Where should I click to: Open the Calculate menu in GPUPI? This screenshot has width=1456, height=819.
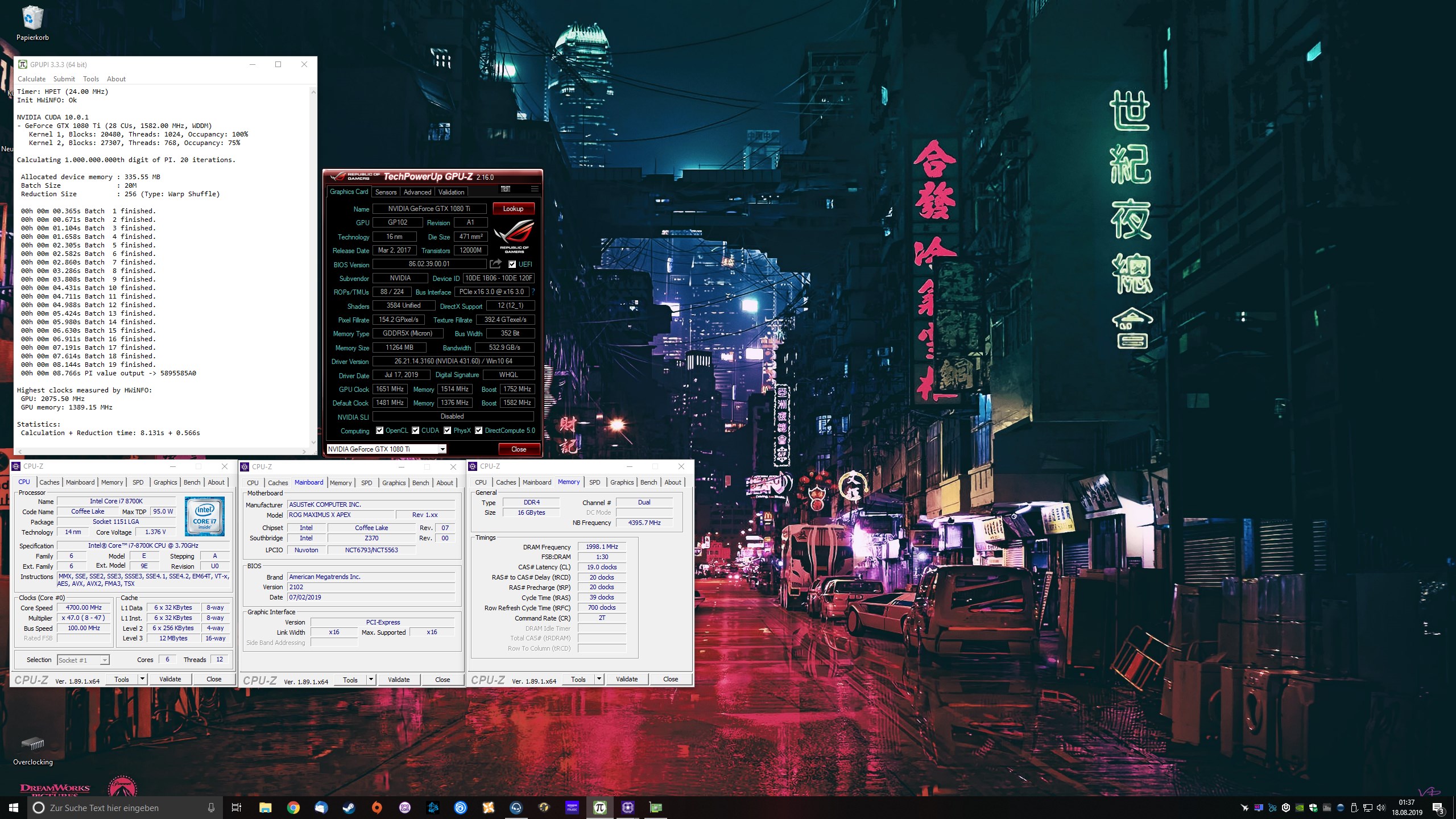(31, 79)
